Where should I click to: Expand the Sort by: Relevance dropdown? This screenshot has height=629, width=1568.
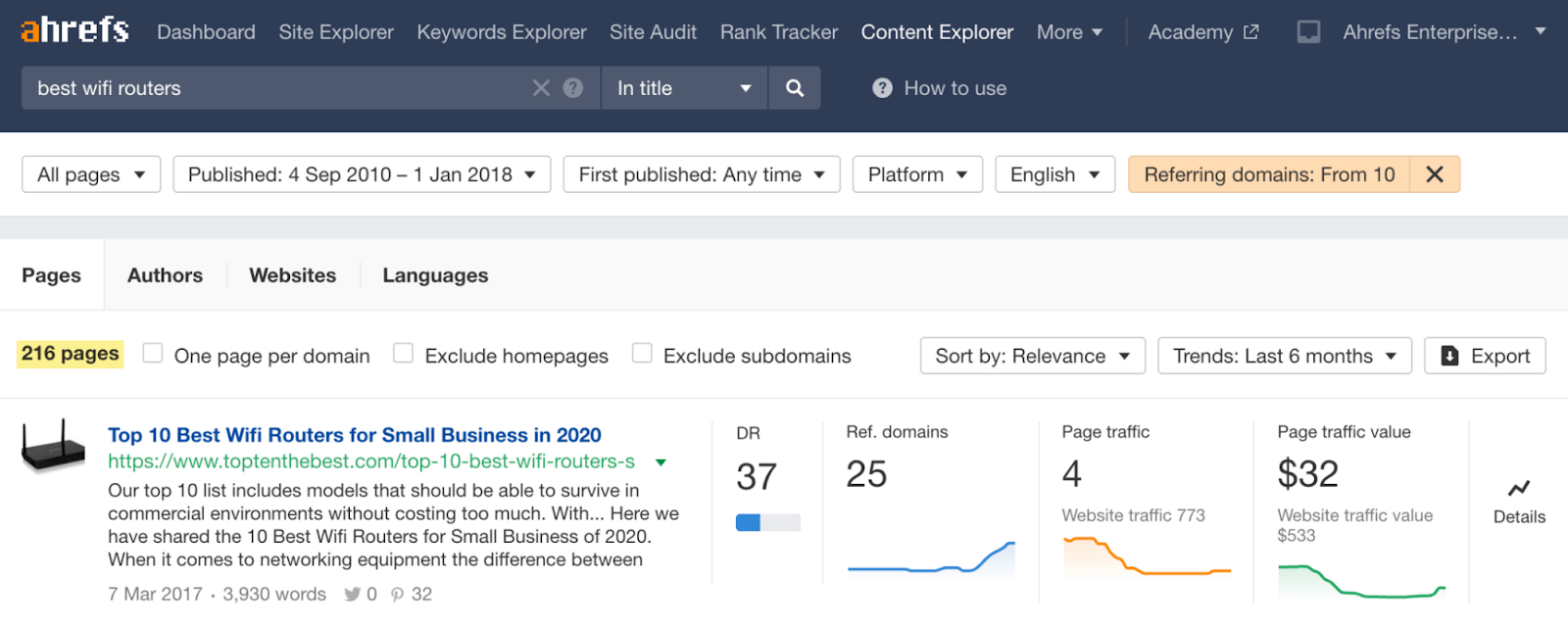(1032, 356)
